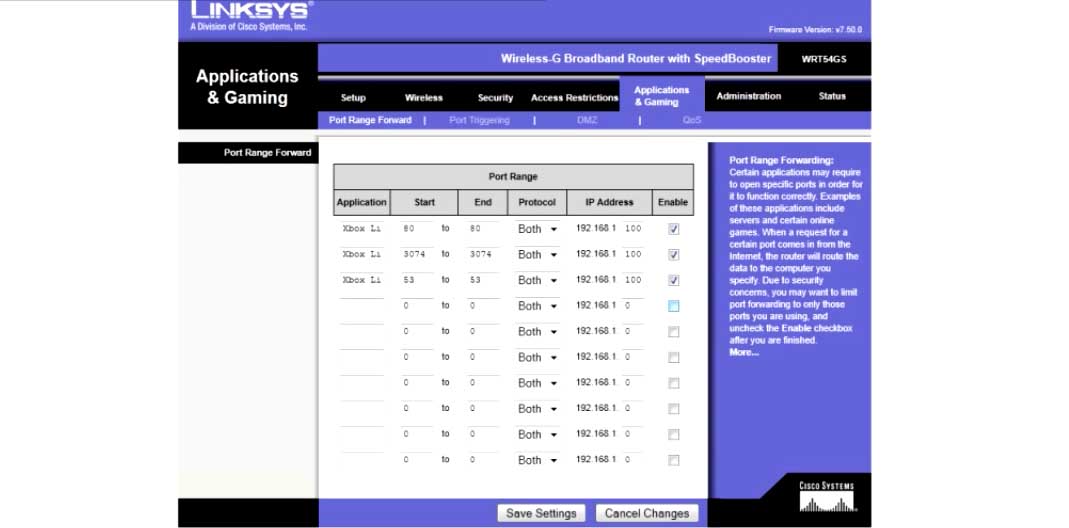Click IP last octet field in port 80 row
Image resolution: width=1069 pixels, height=528 pixels.
click(x=633, y=229)
